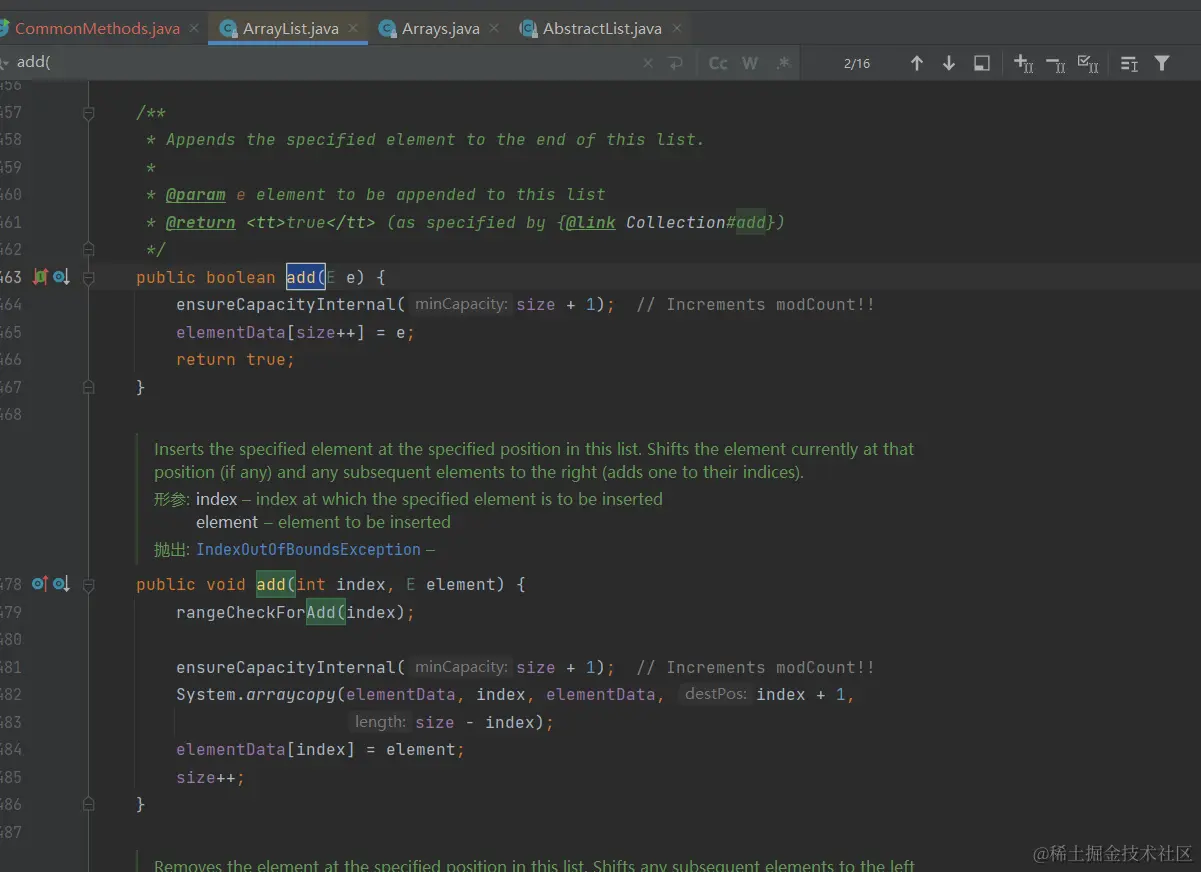Add selection for next occurrence icon
Viewport: 1201px width, 872px height.
(1023, 63)
